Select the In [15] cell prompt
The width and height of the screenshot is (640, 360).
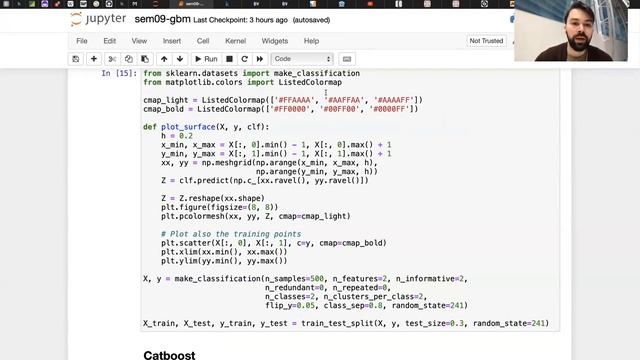[x=119, y=73]
